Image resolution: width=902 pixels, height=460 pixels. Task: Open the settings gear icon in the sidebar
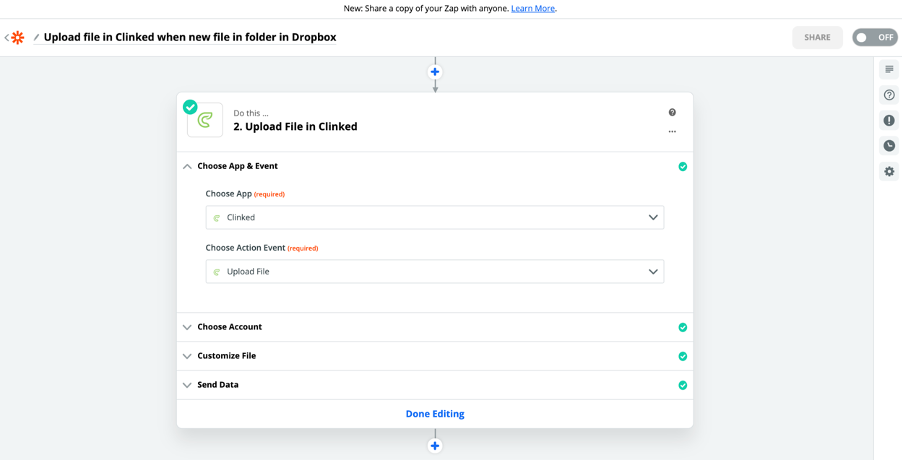(888, 171)
